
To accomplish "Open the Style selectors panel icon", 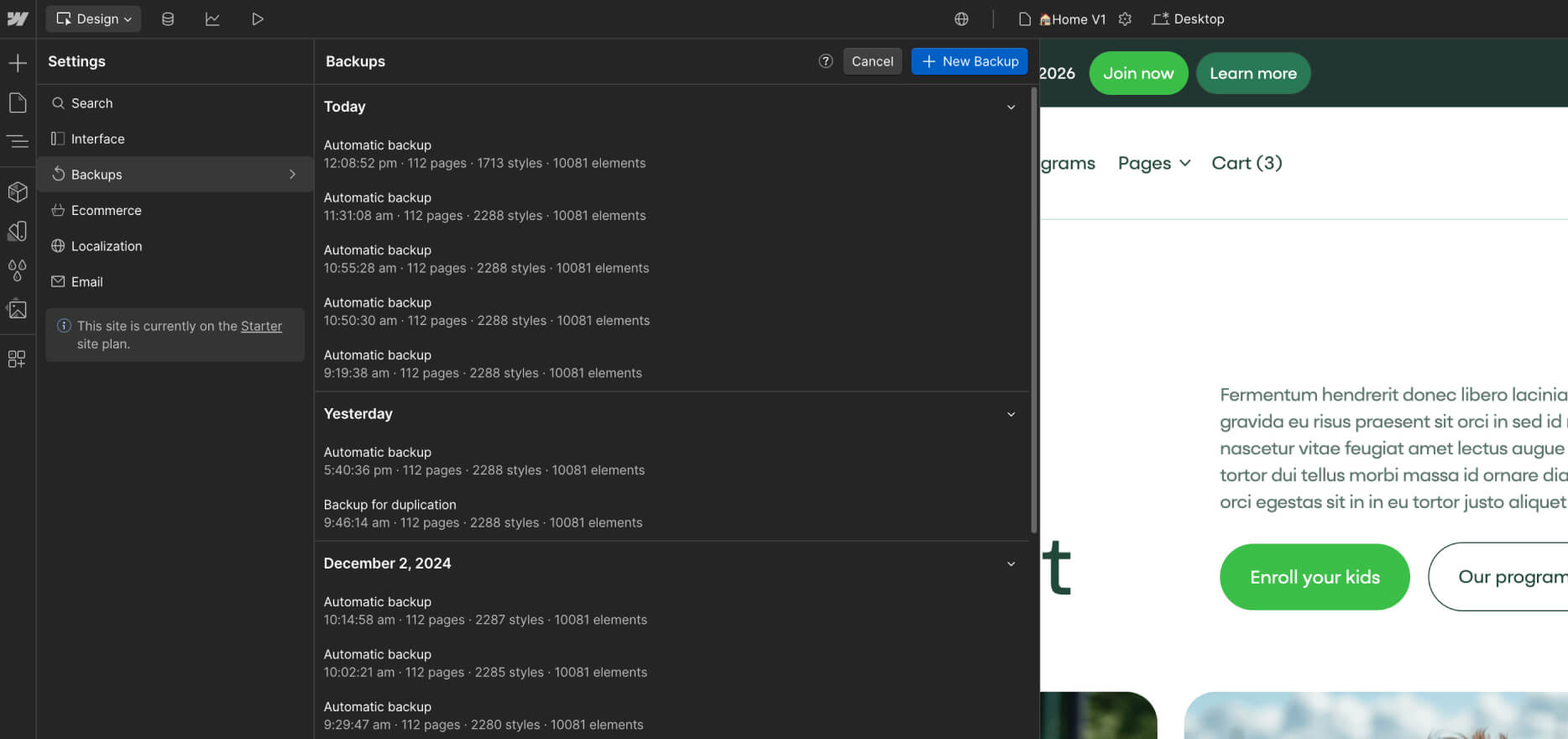I will pyautogui.click(x=18, y=231).
